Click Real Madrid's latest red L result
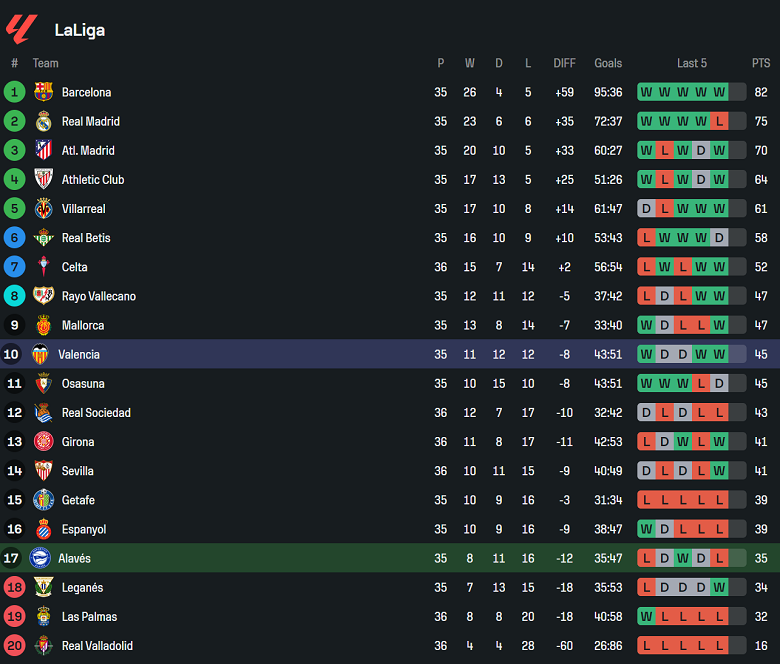The height and width of the screenshot is (664, 780). point(719,121)
